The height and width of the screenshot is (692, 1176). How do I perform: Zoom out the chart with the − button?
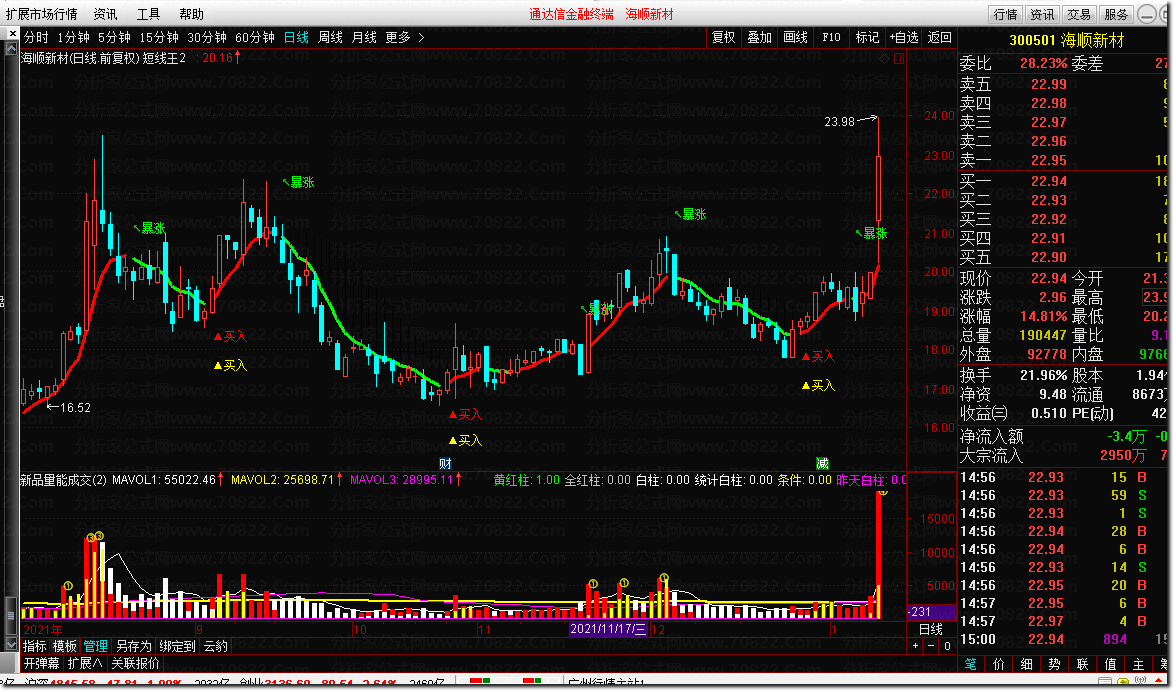click(x=931, y=646)
